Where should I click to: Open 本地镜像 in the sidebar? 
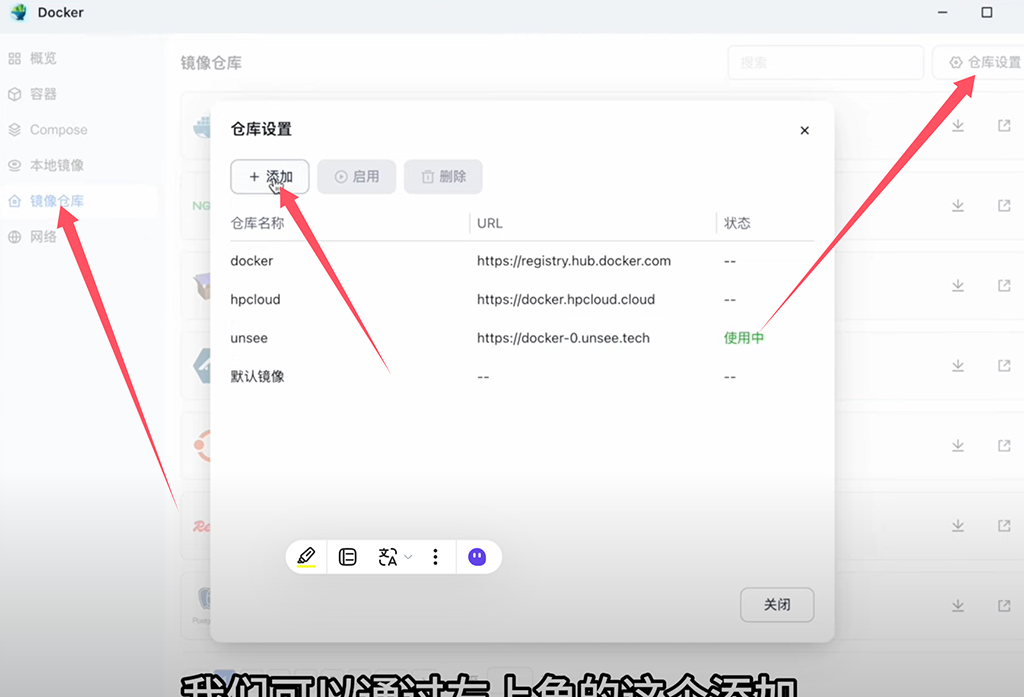click(x=57, y=165)
